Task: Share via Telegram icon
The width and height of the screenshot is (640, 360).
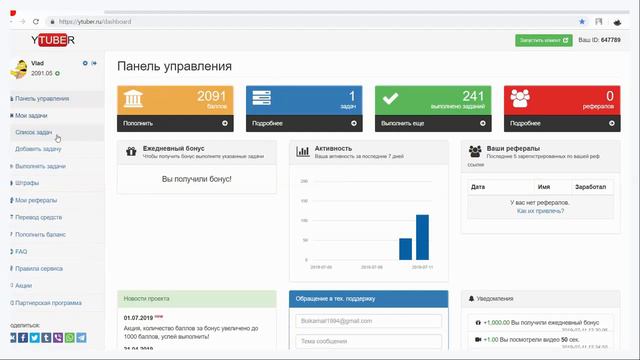Action: point(81,338)
